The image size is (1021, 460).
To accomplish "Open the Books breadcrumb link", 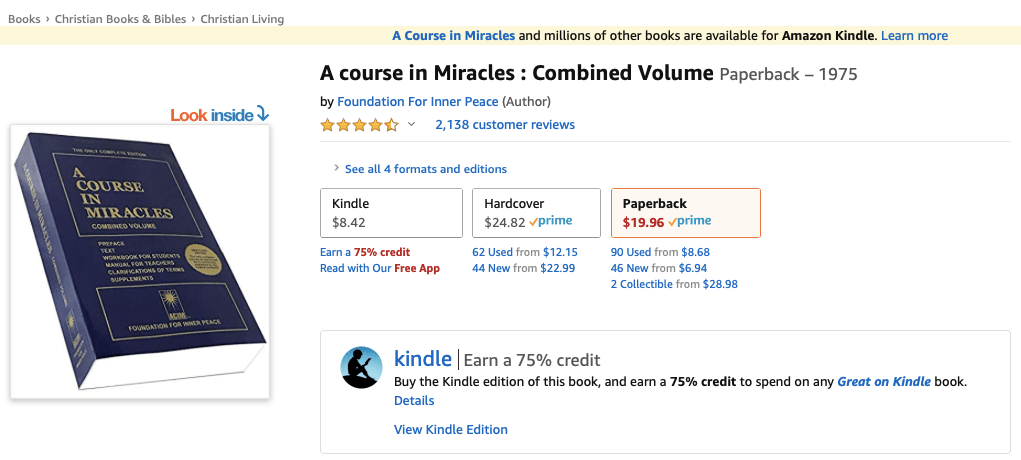I will point(24,19).
